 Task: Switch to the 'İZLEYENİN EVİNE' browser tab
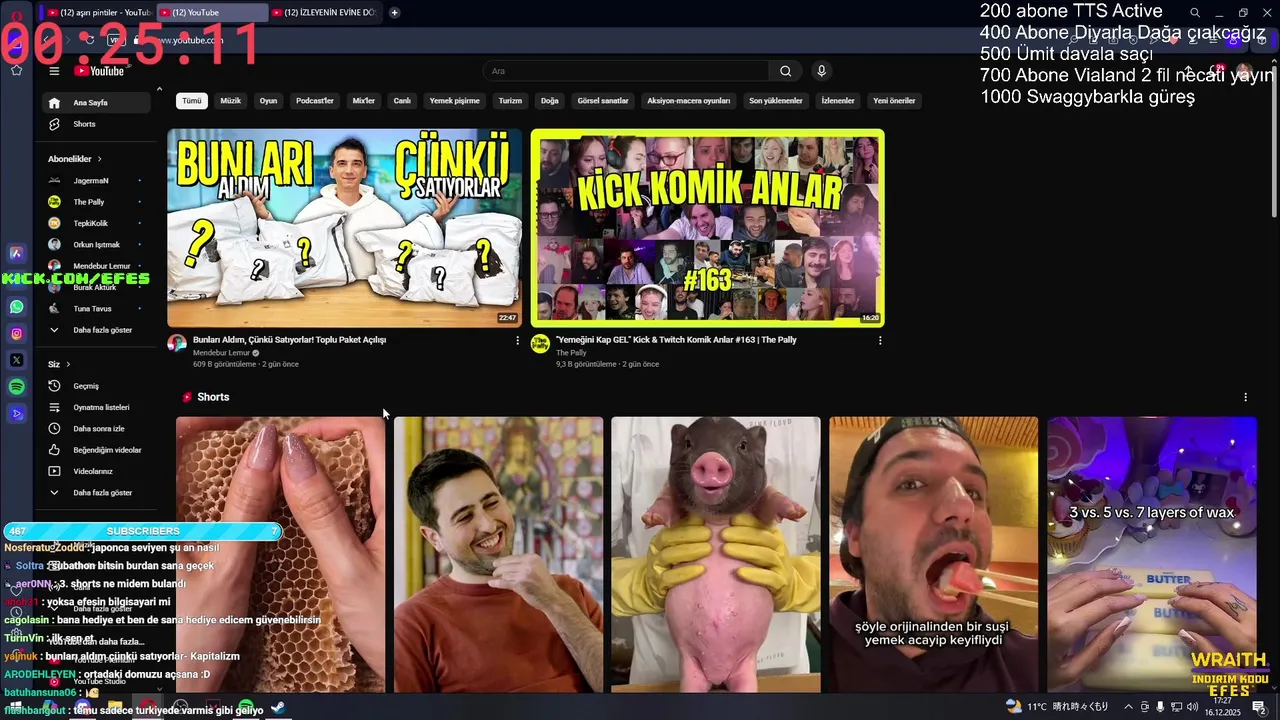click(x=324, y=12)
